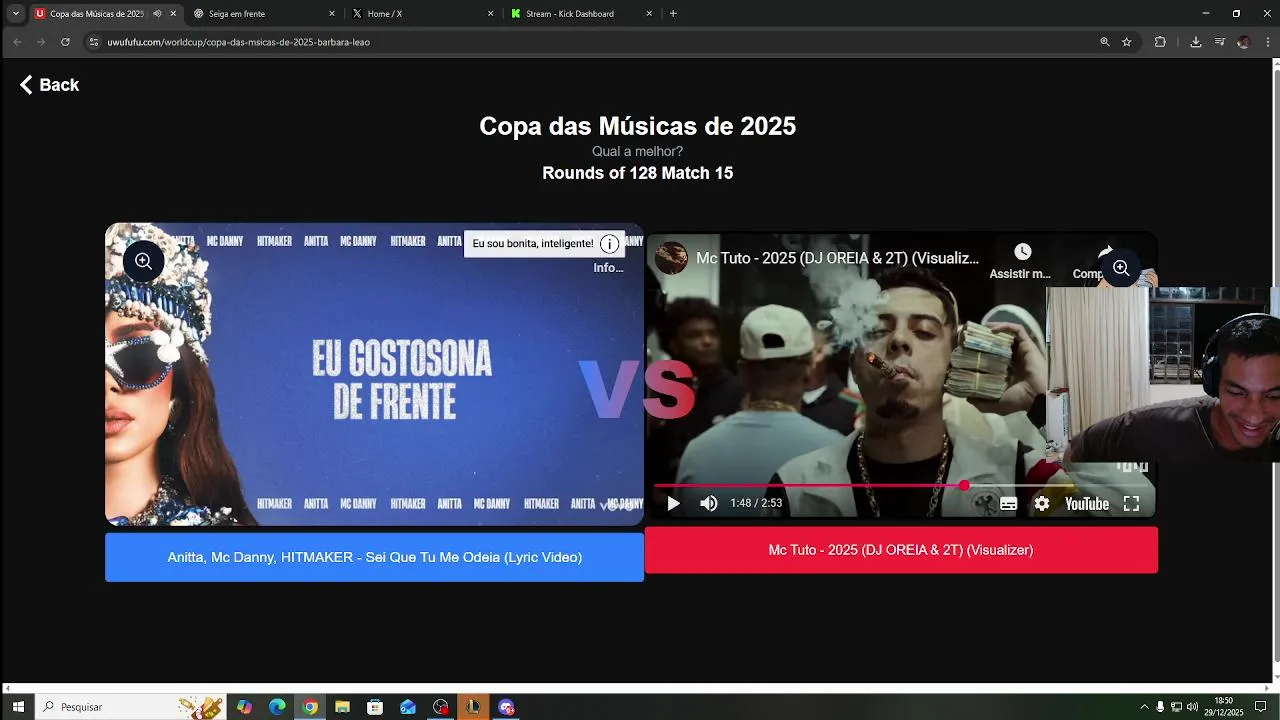Screen dimensions: 1280x720
Task: Open the Mail app from taskbar
Action: tap(408, 707)
